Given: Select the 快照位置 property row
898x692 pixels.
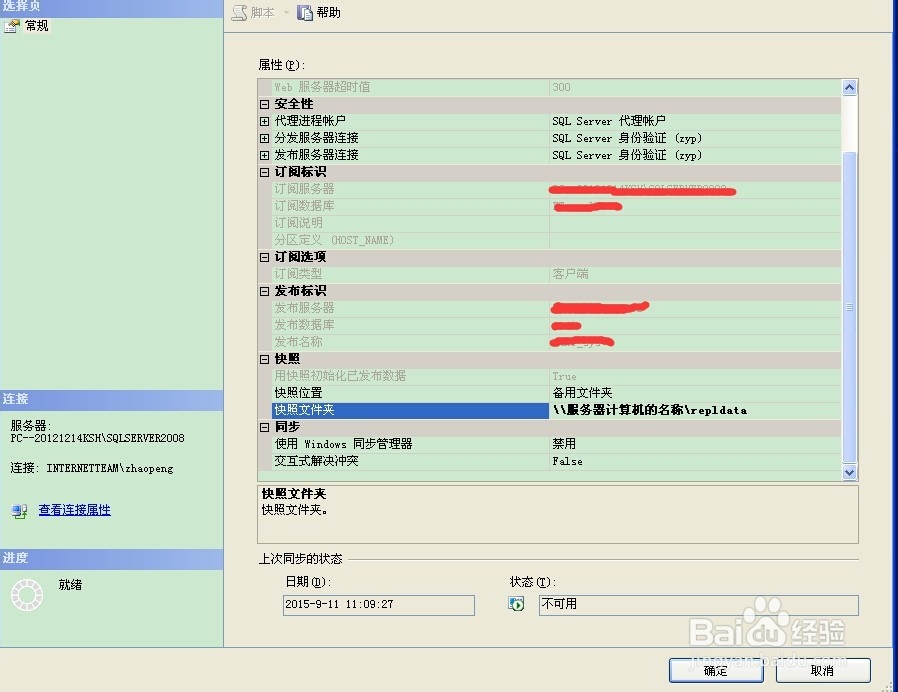Looking at the screenshot, I should tap(557, 393).
